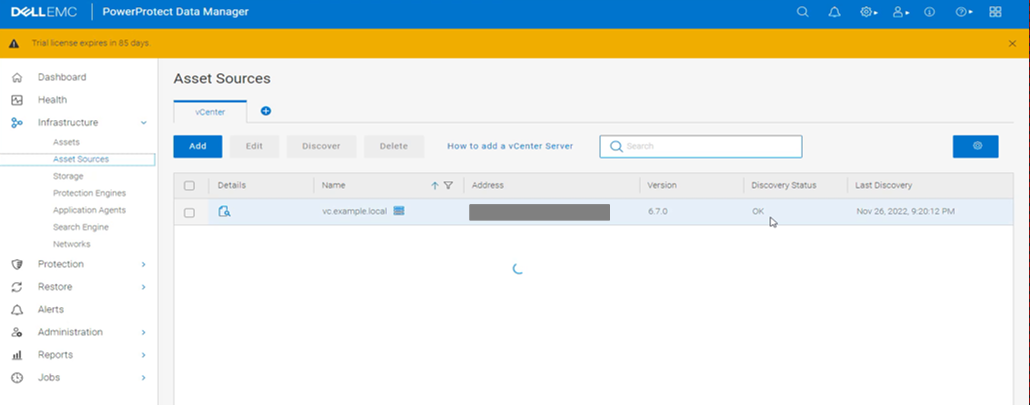1030x405 pixels.
Task: Expand the Administration menu chevron
Action: click(x=144, y=332)
